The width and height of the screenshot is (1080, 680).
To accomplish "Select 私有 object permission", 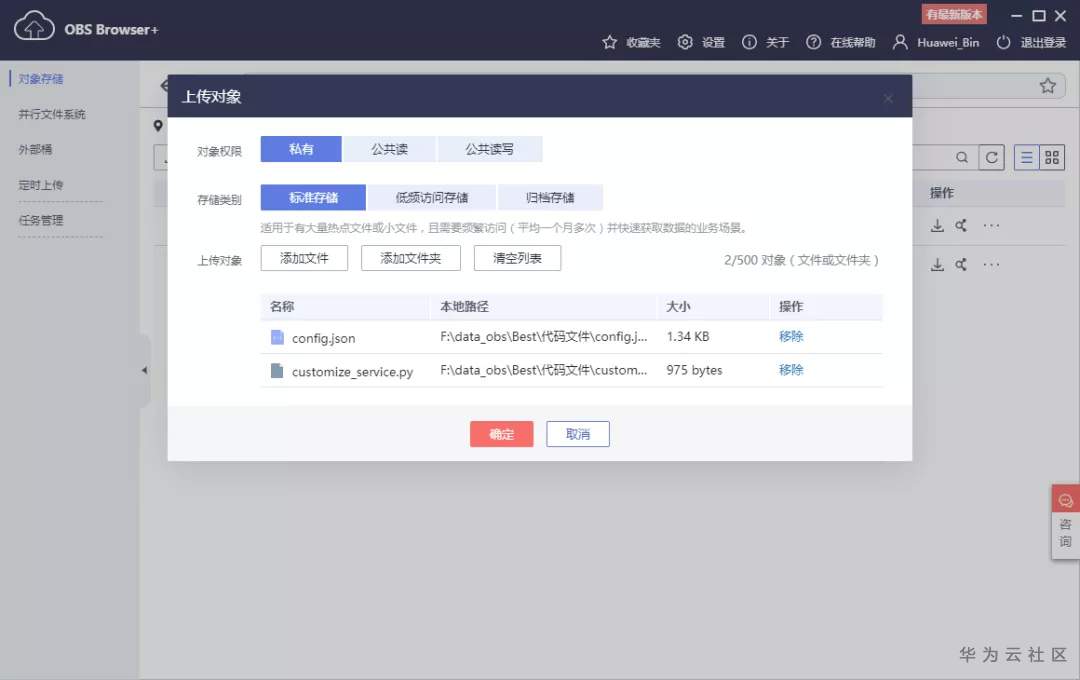I will point(301,149).
